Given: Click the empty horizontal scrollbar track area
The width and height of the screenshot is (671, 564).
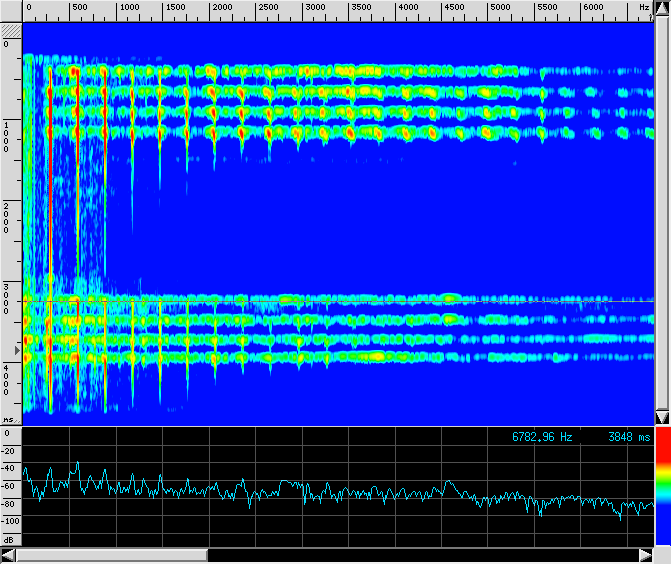Looking at the screenshot, I should coord(420,555).
